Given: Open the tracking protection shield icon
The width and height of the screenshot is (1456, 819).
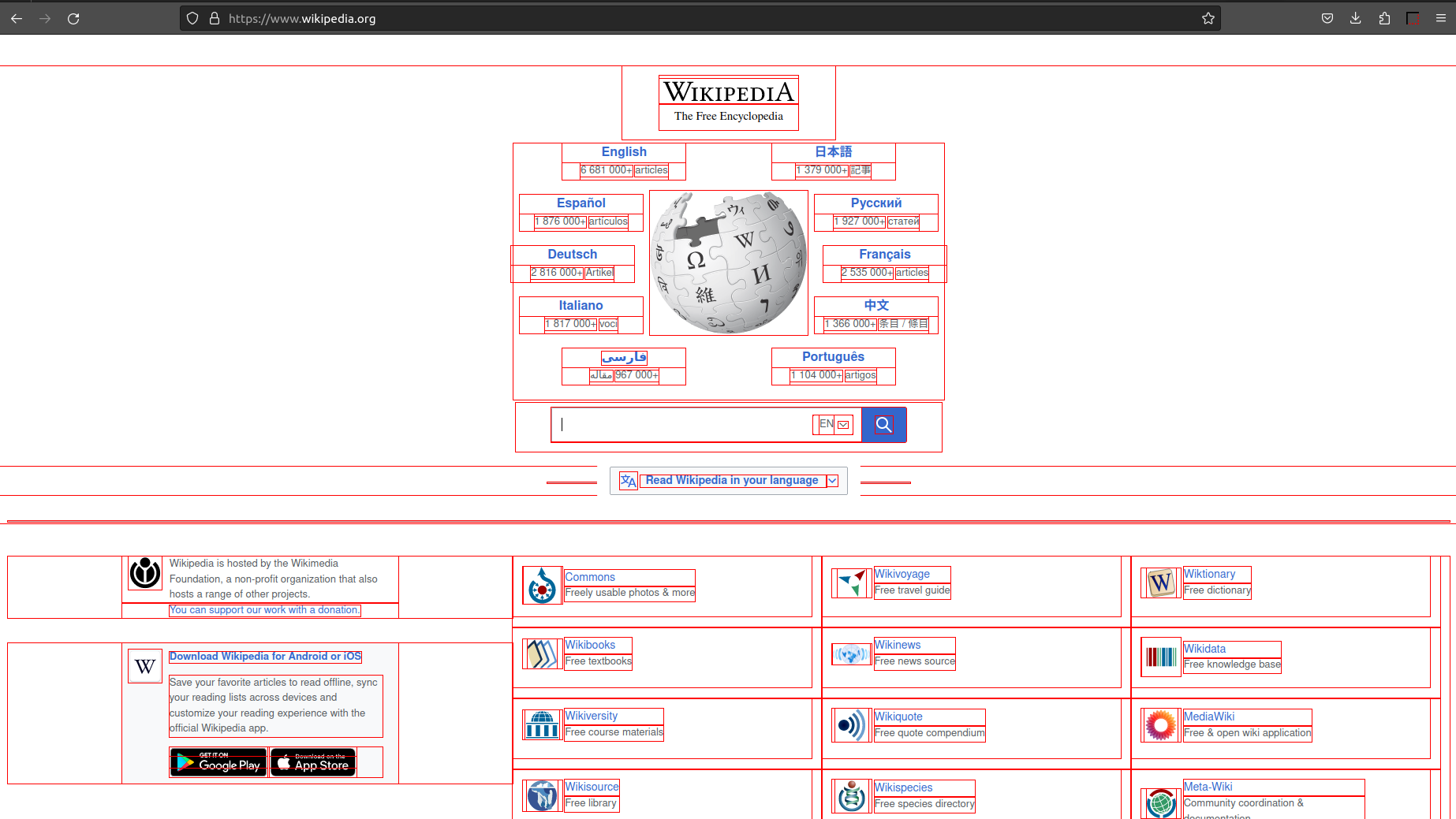Looking at the screenshot, I should tap(192, 18).
